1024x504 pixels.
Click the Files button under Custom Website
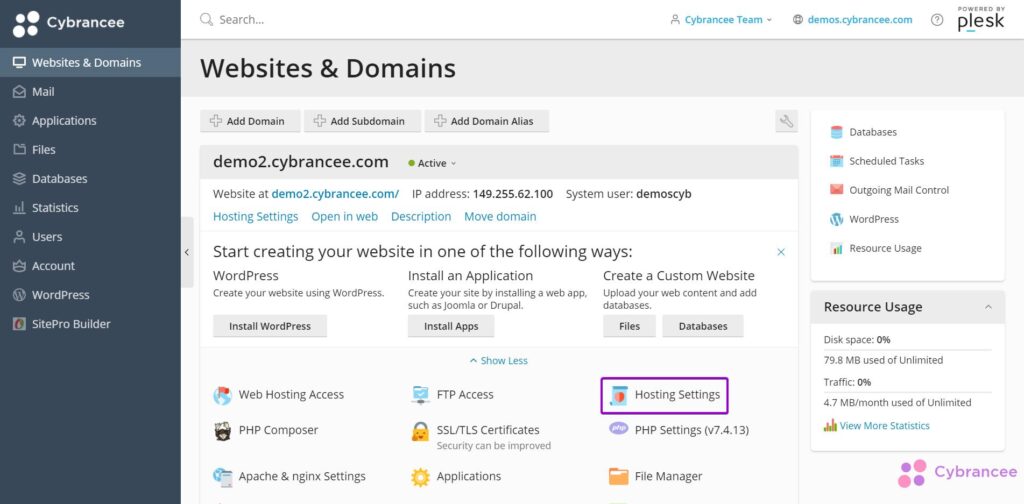pyautogui.click(x=630, y=326)
